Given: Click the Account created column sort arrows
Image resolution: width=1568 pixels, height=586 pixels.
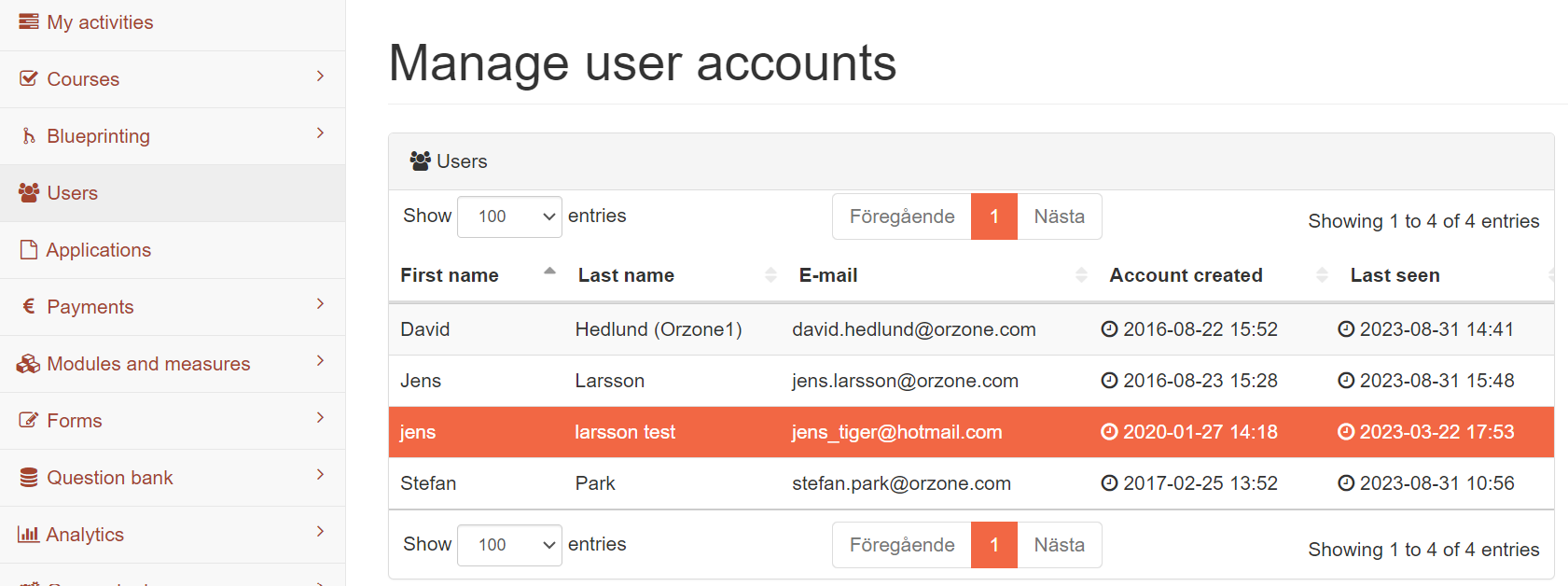Looking at the screenshot, I should (1322, 274).
